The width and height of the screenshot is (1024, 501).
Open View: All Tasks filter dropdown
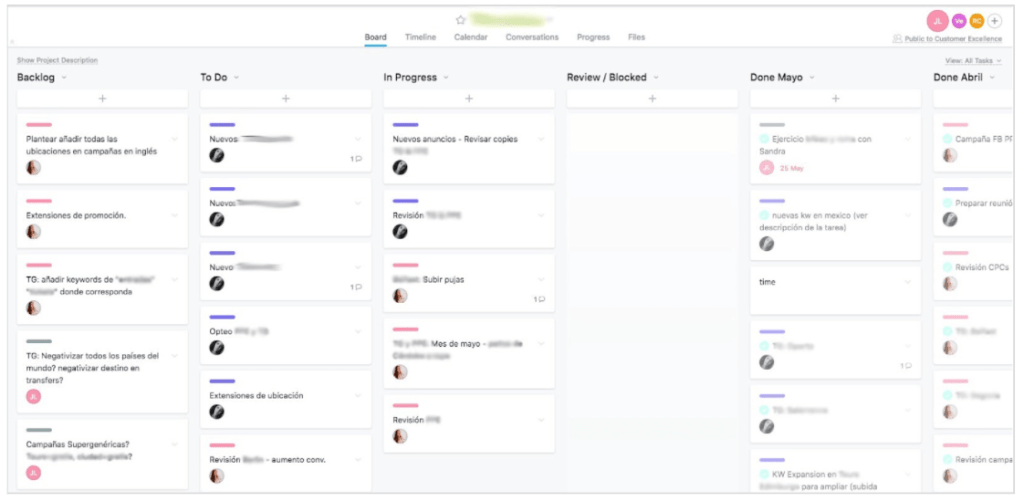click(x=973, y=61)
